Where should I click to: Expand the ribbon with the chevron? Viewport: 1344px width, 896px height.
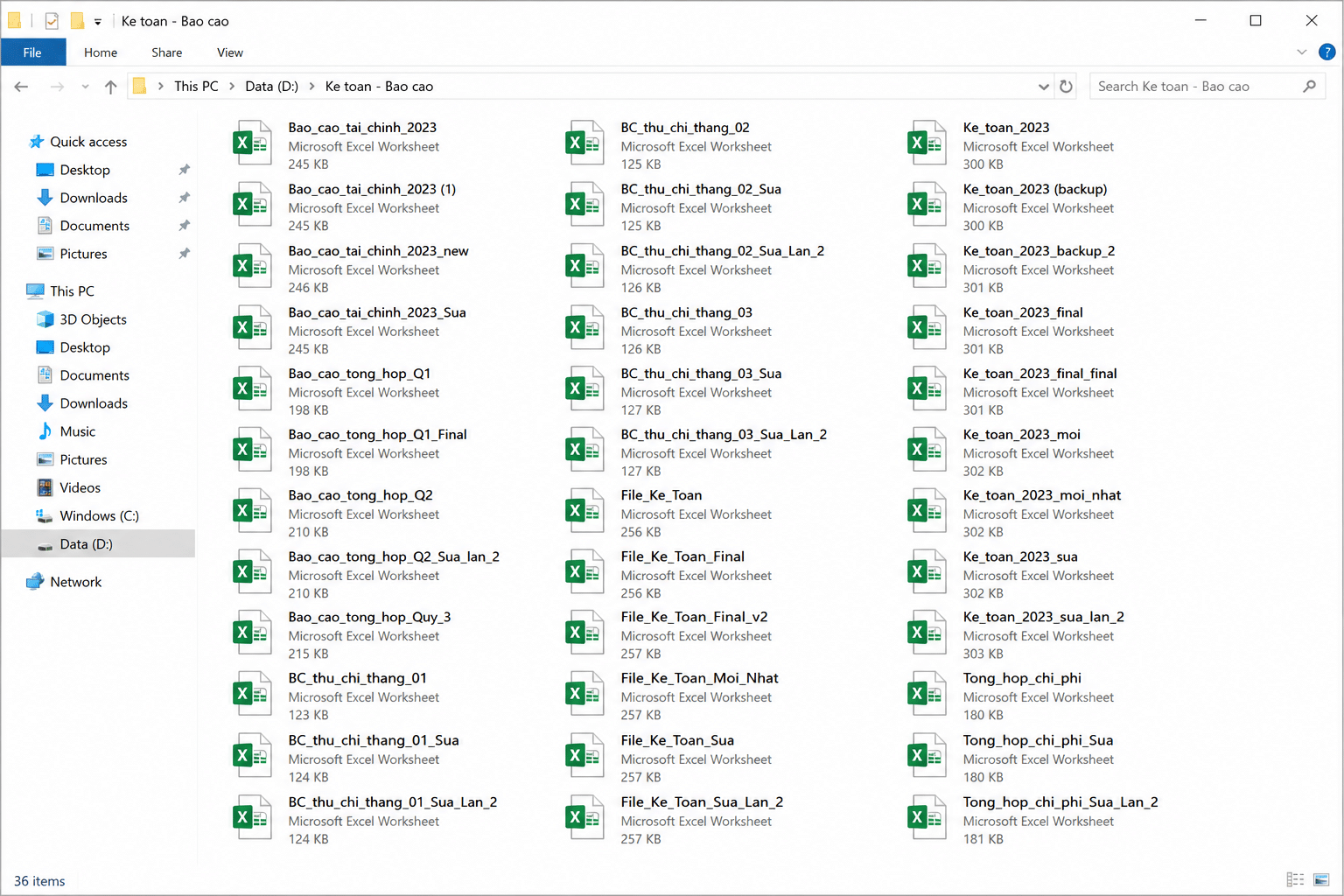click(1301, 52)
